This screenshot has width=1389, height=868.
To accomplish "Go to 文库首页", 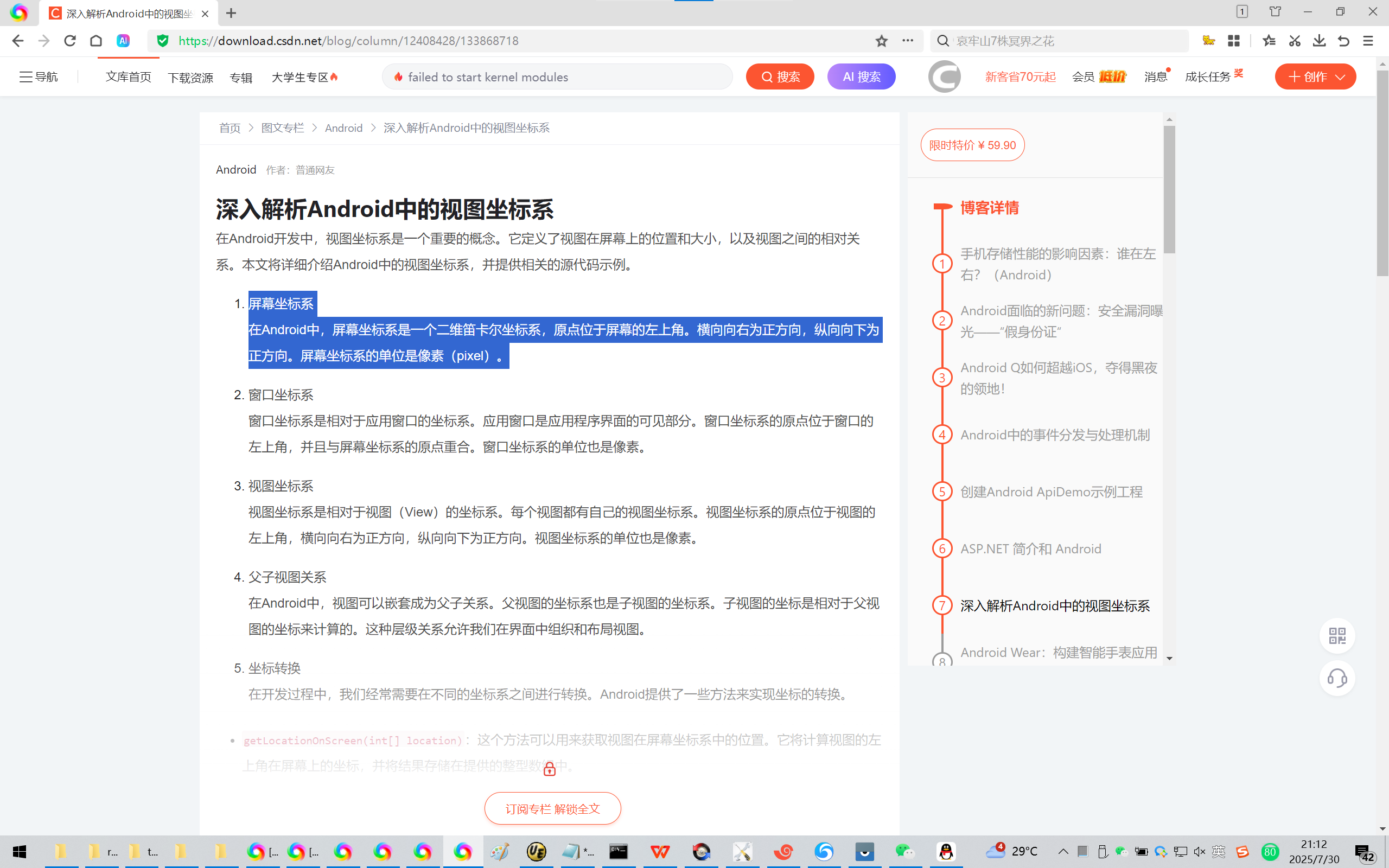I will click(x=129, y=77).
